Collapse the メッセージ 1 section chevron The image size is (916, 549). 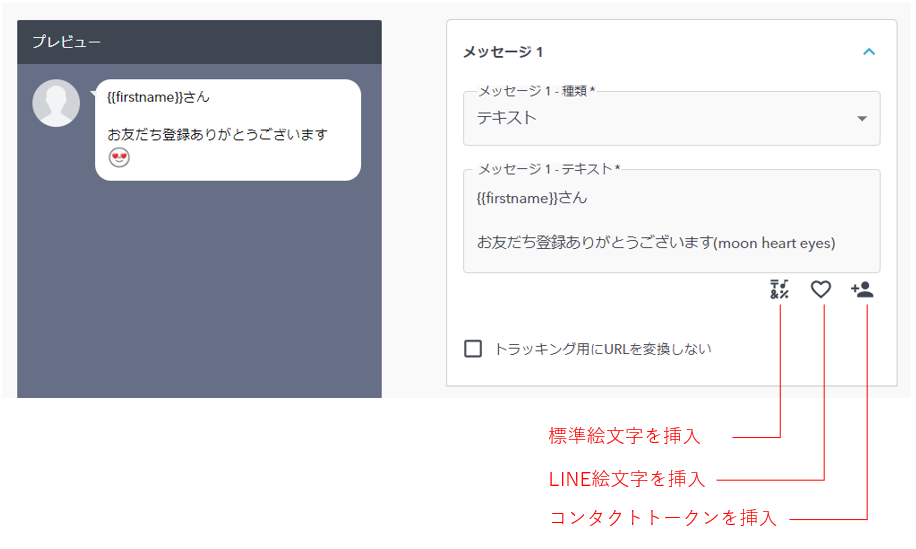(869, 51)
